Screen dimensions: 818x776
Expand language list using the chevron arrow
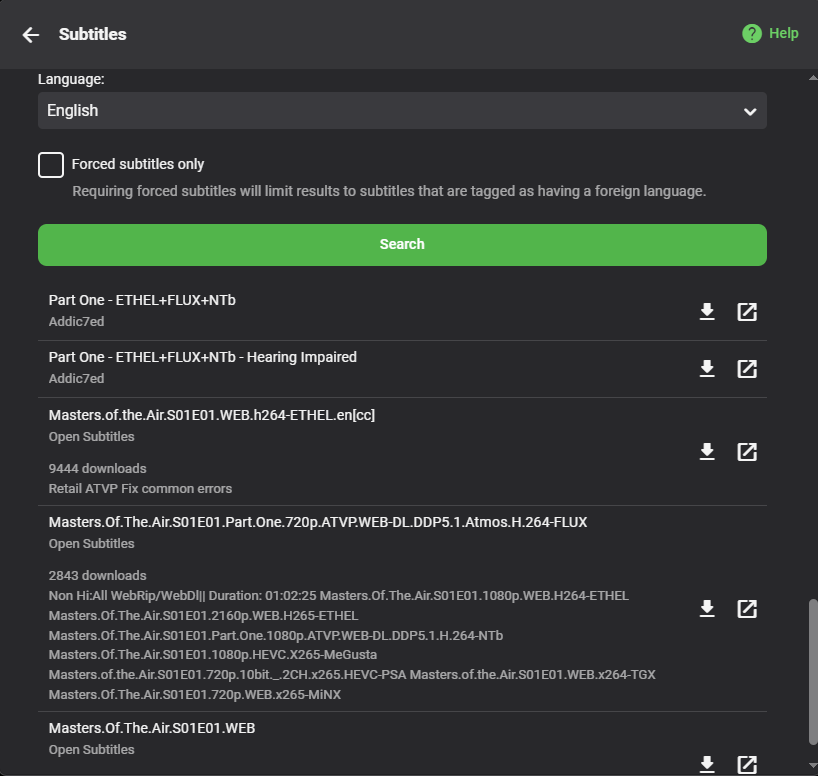pyautogui.click(x=750, y=112)
